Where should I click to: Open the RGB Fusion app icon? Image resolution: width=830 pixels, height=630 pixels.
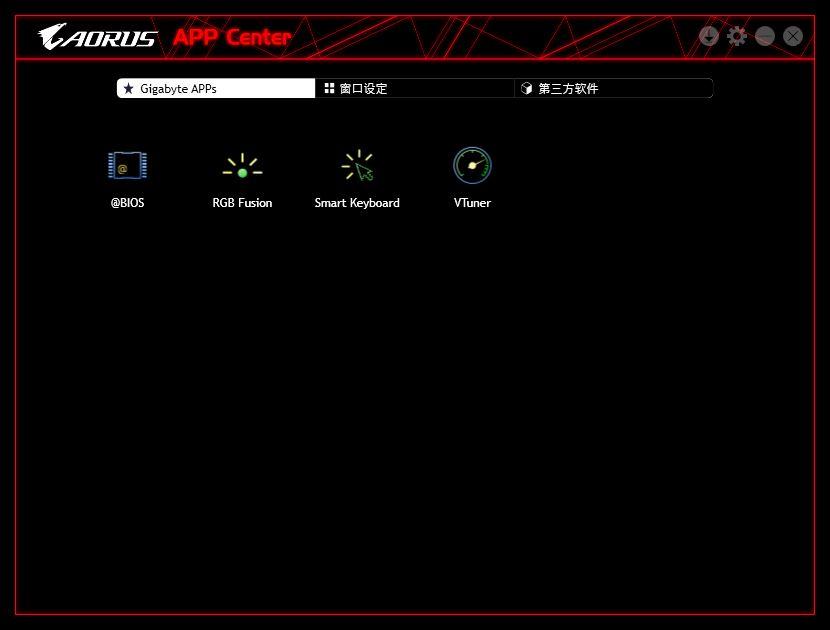click(242, 166)
